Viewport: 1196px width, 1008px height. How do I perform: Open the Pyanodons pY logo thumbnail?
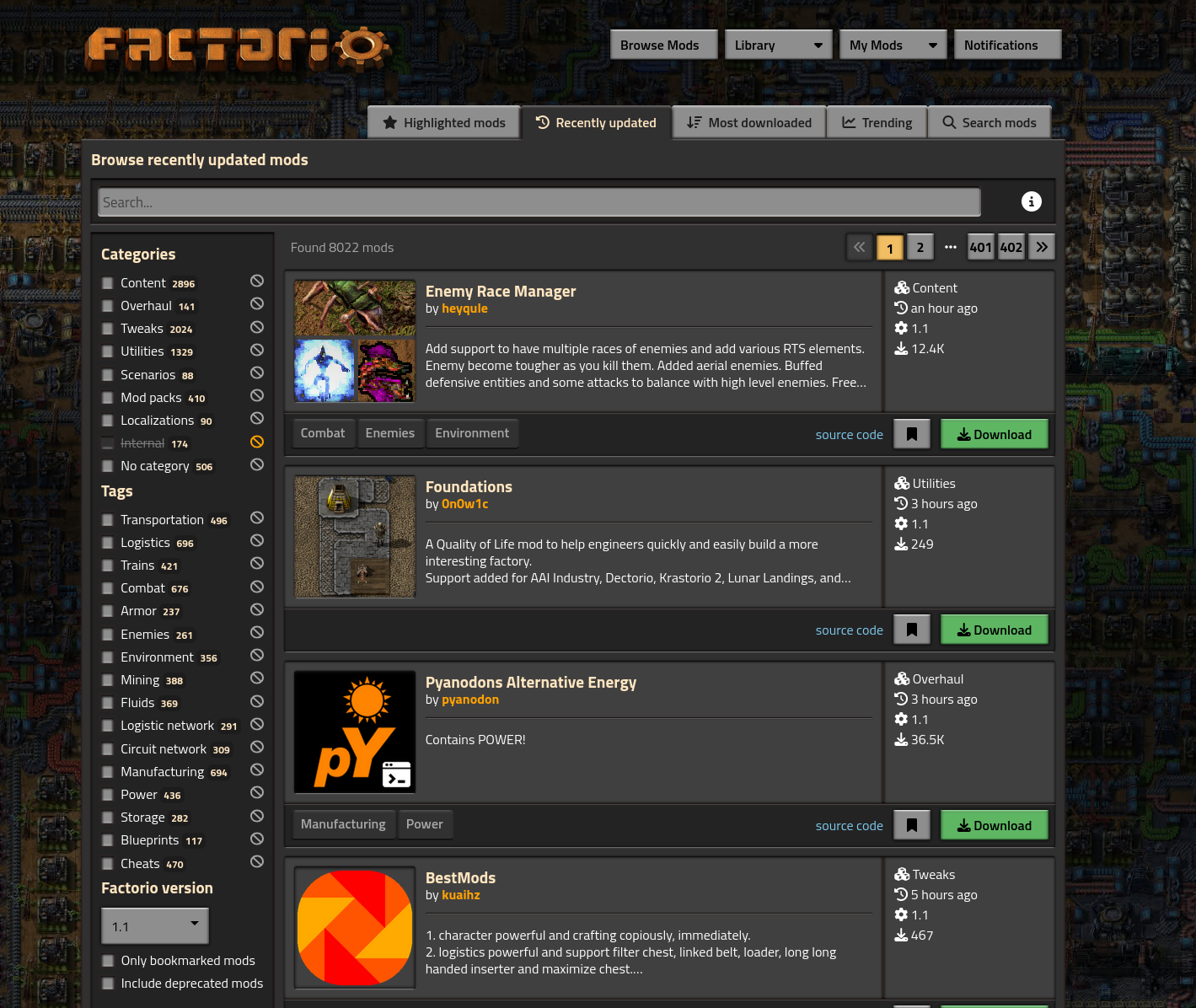[355, 732]
